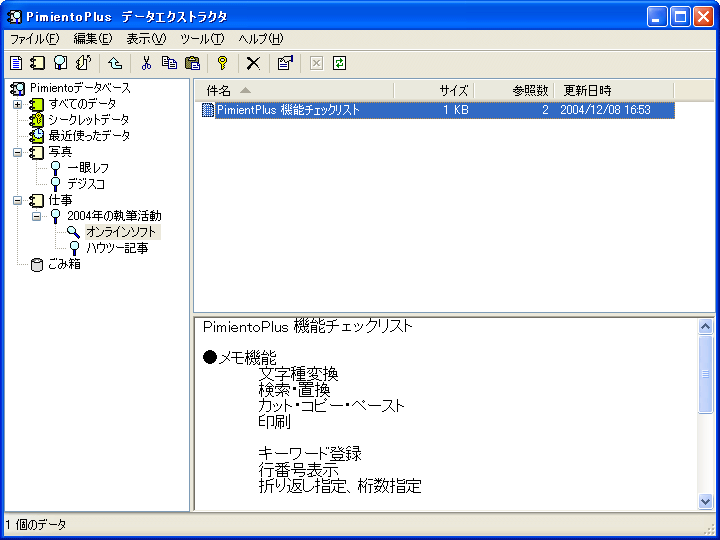Click ●メモ機能 heading in preview

240,358
